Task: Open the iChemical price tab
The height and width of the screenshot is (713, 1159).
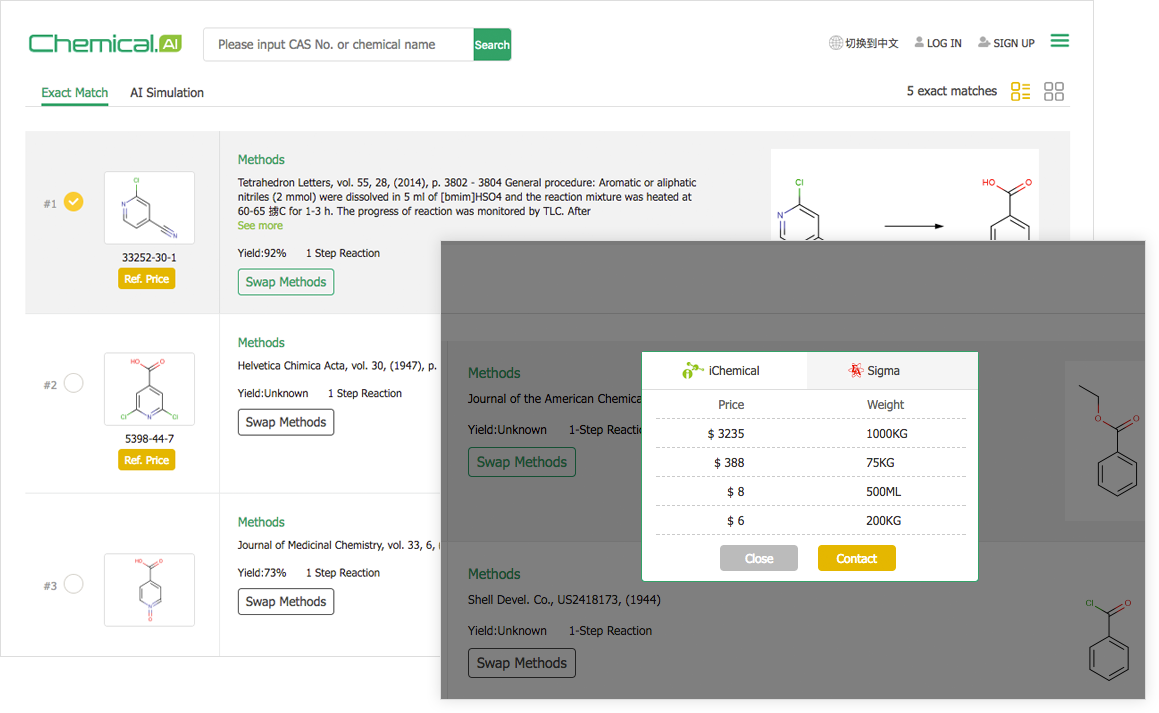Action: (724, 371)
